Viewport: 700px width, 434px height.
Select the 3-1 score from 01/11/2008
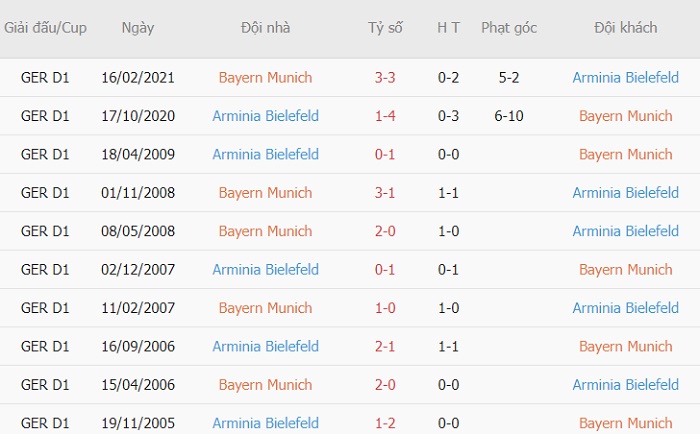(x=385, y=193)
